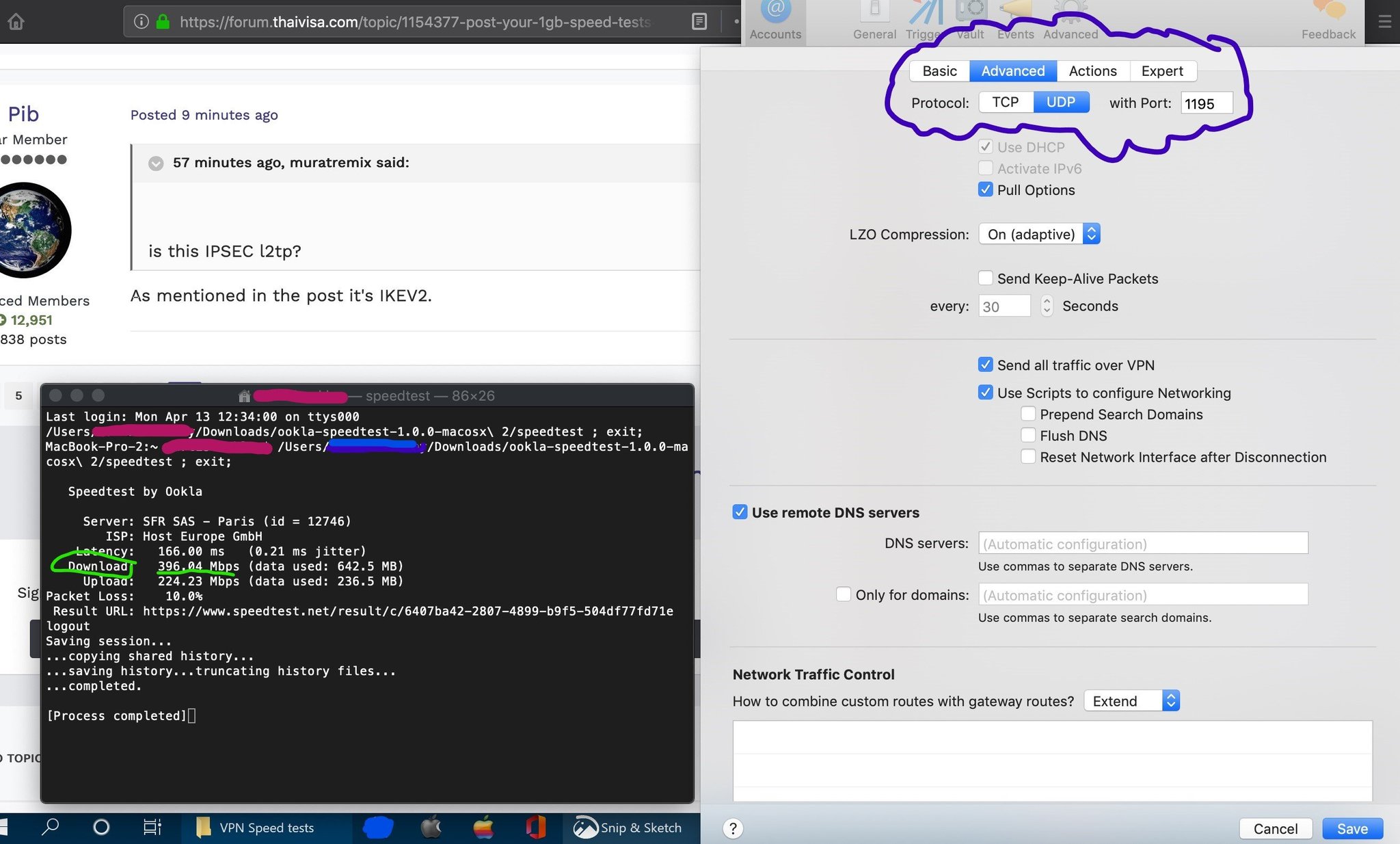Go to page 5 of the topic
Viewport: 1400px width, 844px height.
[18, 395]
